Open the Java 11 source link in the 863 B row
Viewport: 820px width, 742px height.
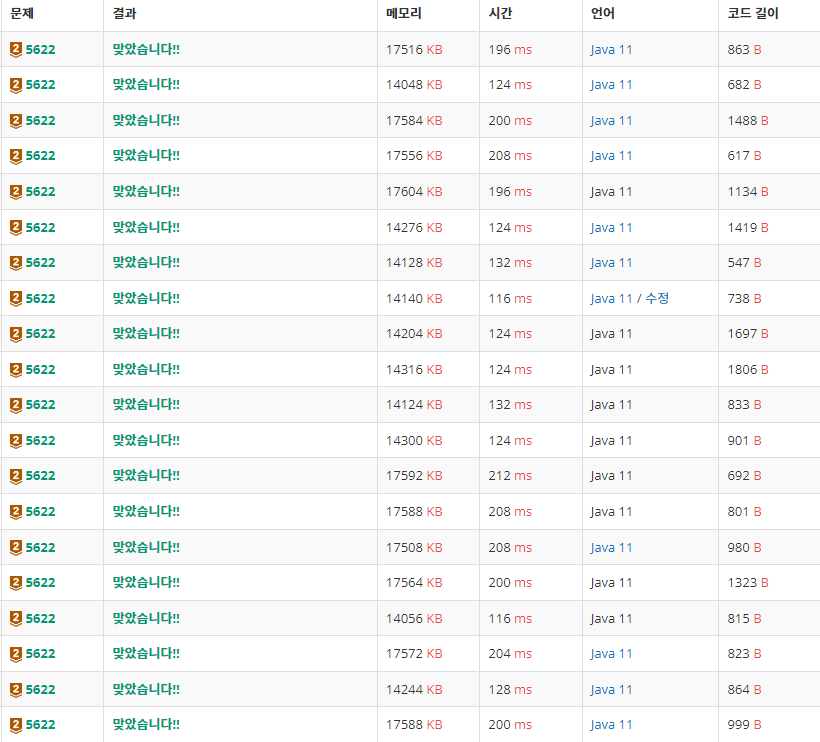tap(611, 50)
